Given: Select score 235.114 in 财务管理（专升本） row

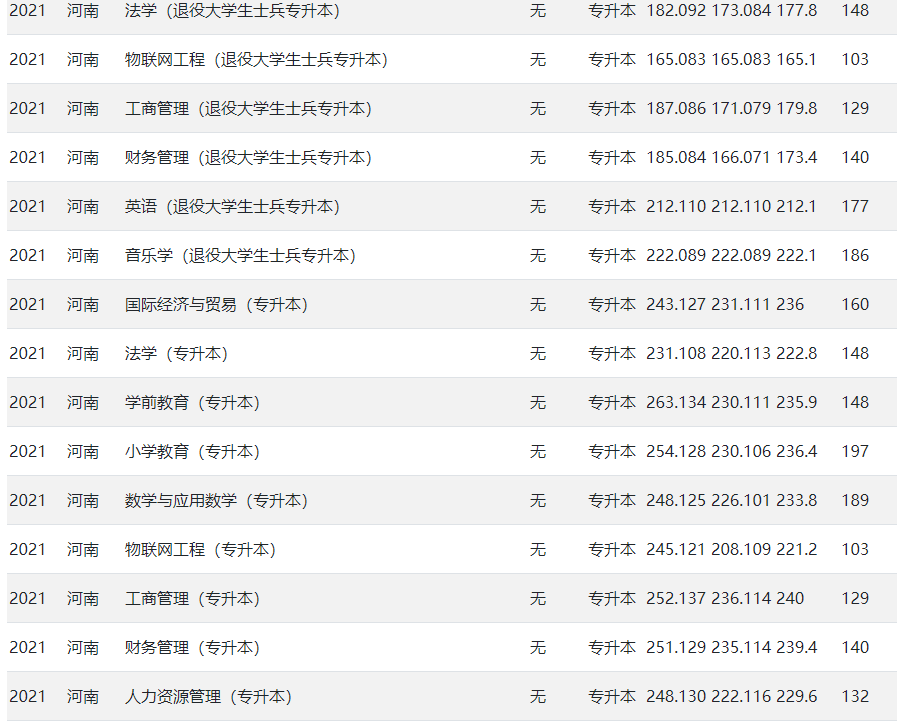Looking at the screenshot, I should click(x=741, y=648).
